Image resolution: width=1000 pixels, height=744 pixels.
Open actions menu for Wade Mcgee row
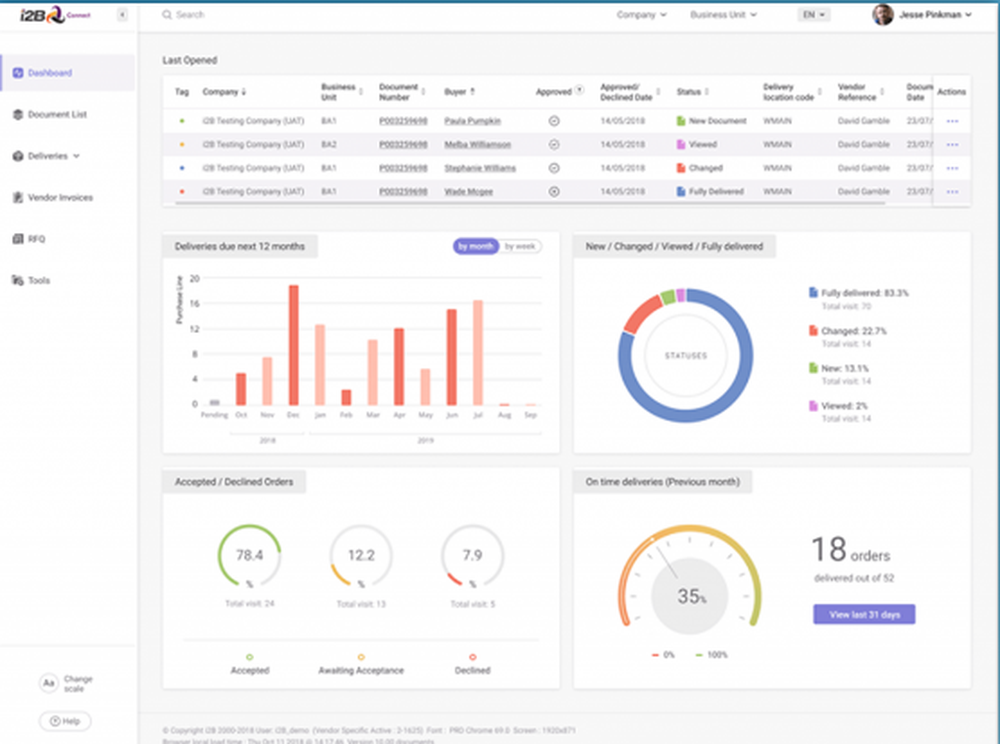pos(952,192)
